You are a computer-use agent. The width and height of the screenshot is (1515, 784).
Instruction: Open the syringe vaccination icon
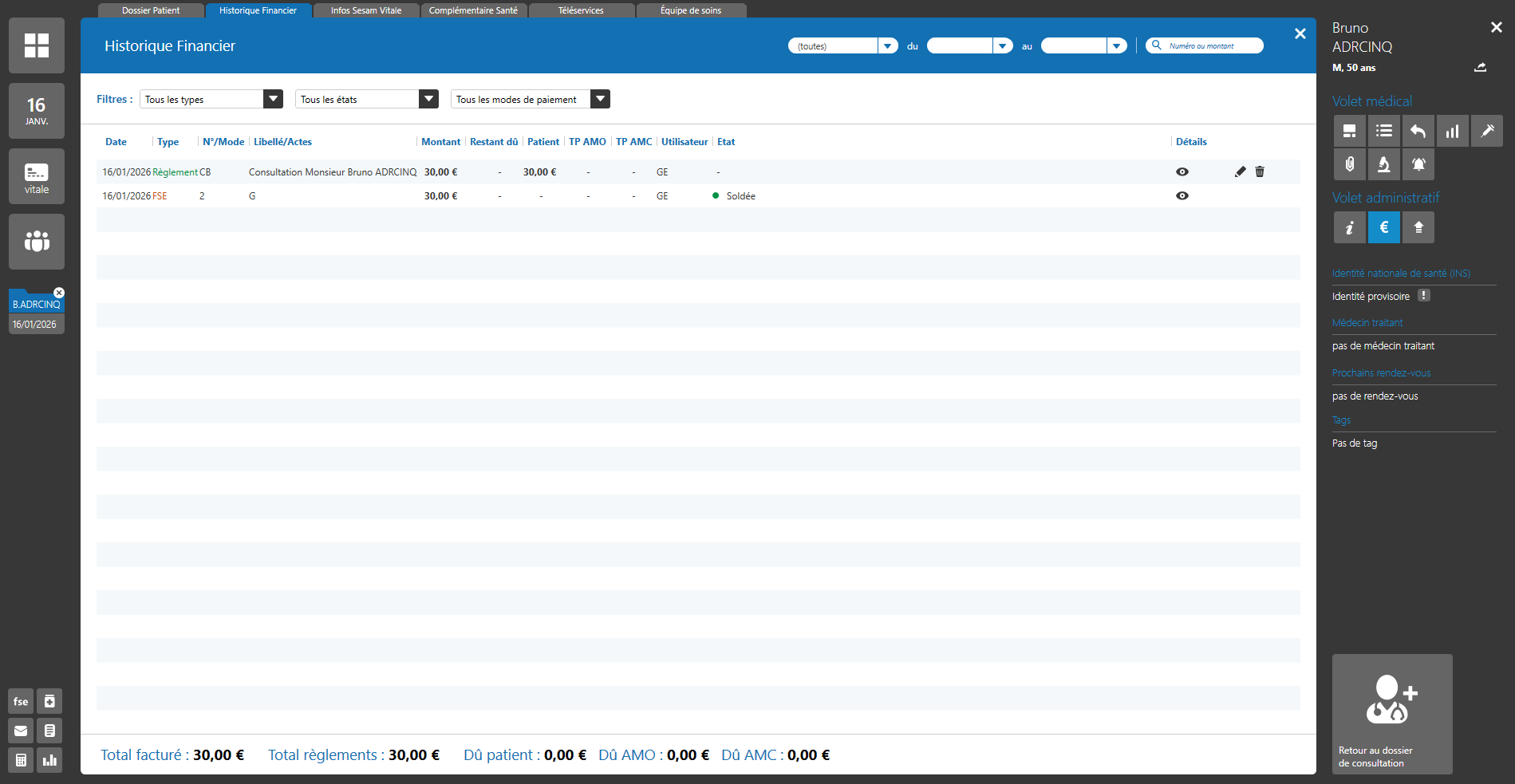click(x=1486, y=131)
